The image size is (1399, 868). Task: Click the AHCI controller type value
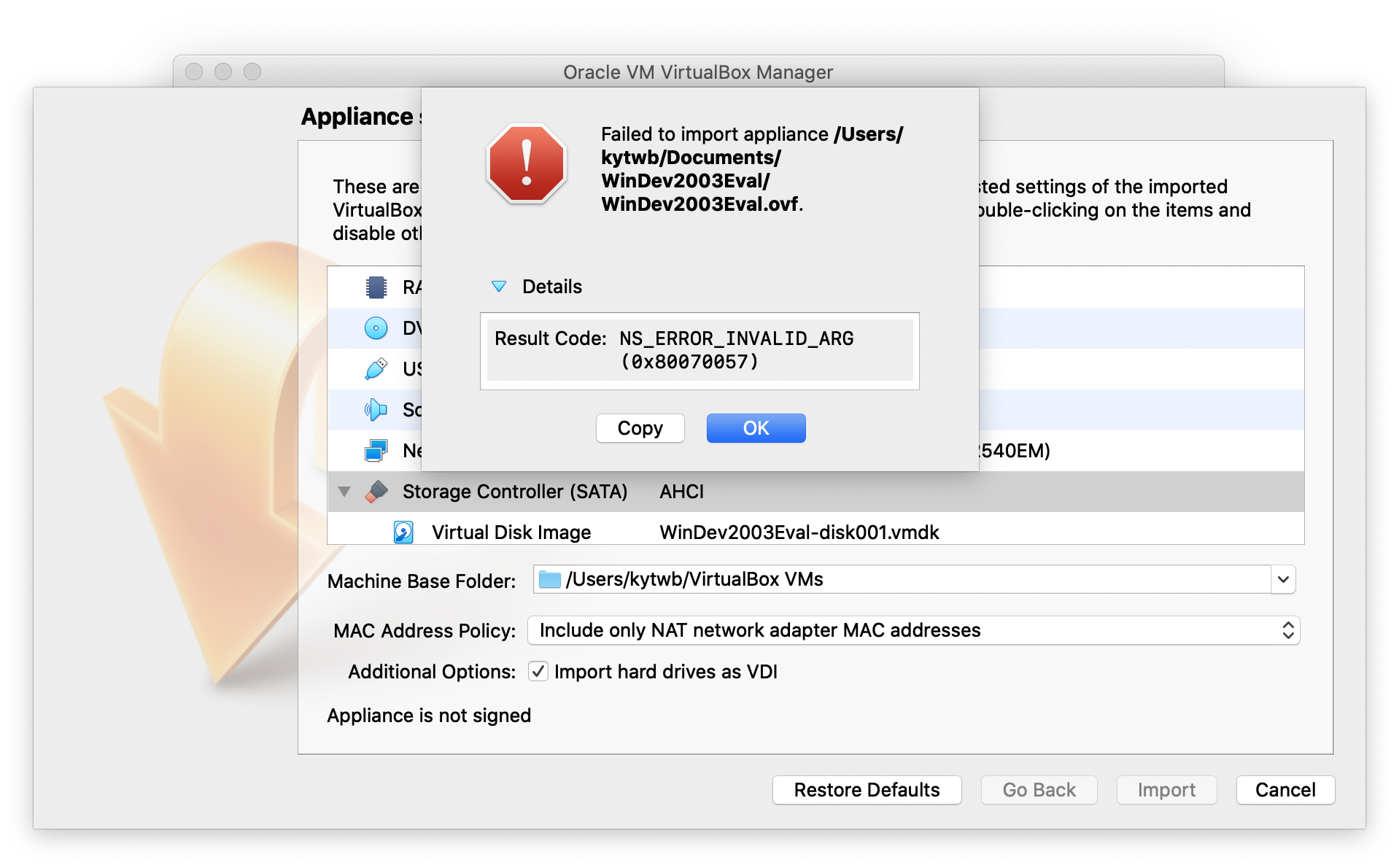point(682,492)
